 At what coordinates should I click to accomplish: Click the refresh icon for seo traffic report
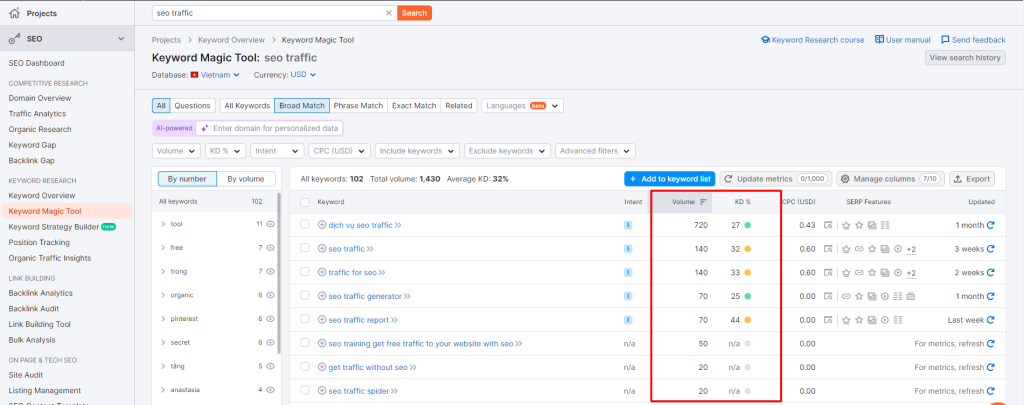990,320
